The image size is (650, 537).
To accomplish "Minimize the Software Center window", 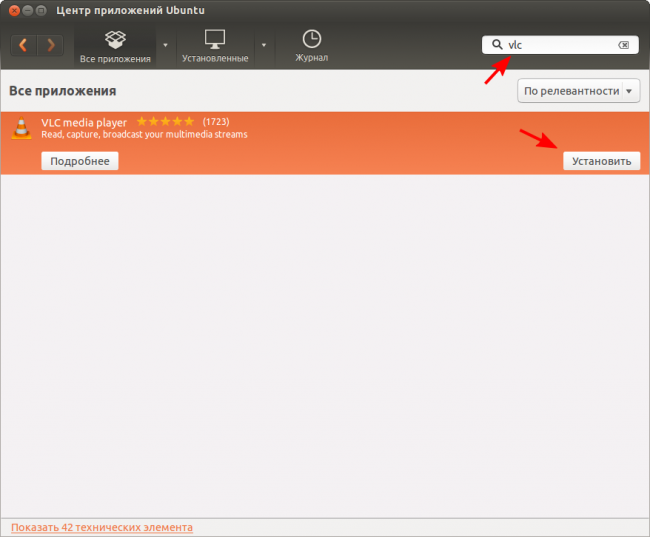I will [x=28, y=10].
